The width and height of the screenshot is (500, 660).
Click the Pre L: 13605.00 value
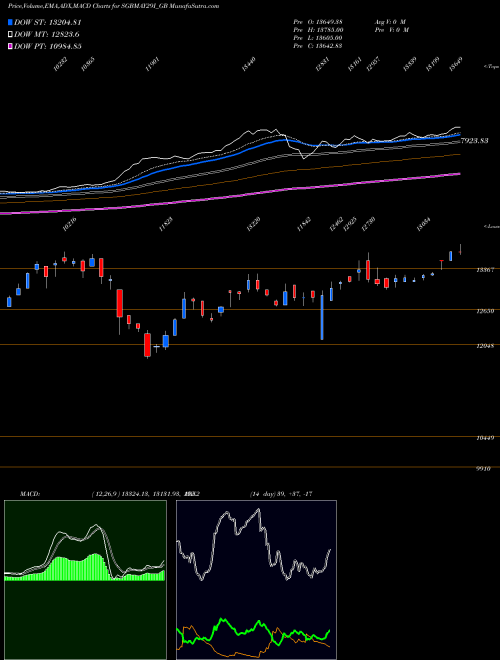319,38
